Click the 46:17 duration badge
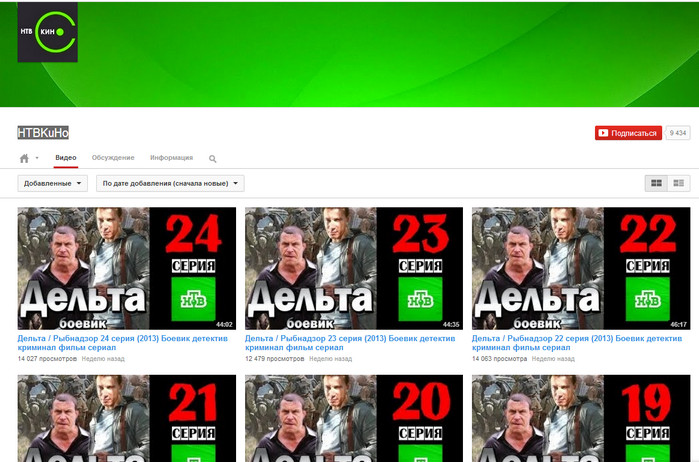This screenshot has width=699, height=462. coord(678,324)
